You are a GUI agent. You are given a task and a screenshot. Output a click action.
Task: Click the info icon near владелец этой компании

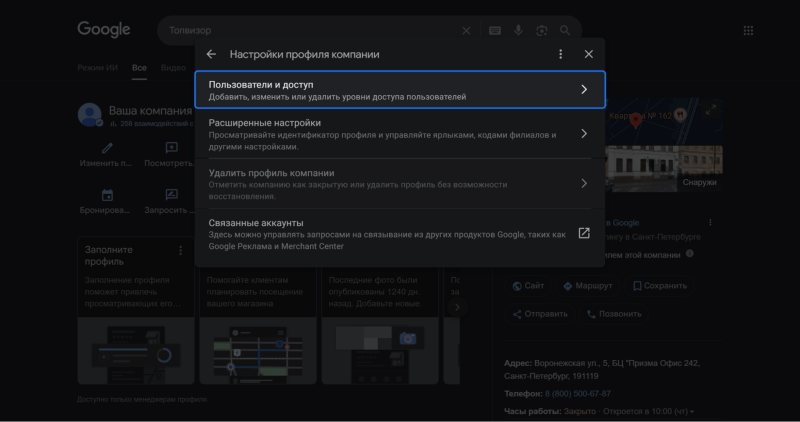[x=690, y=254]
